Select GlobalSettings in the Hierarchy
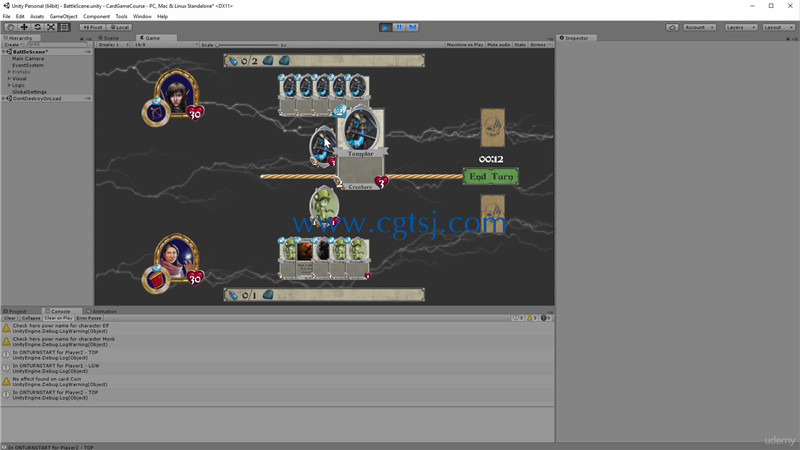This screenshot has width=800, height=450. pos(30,92)
